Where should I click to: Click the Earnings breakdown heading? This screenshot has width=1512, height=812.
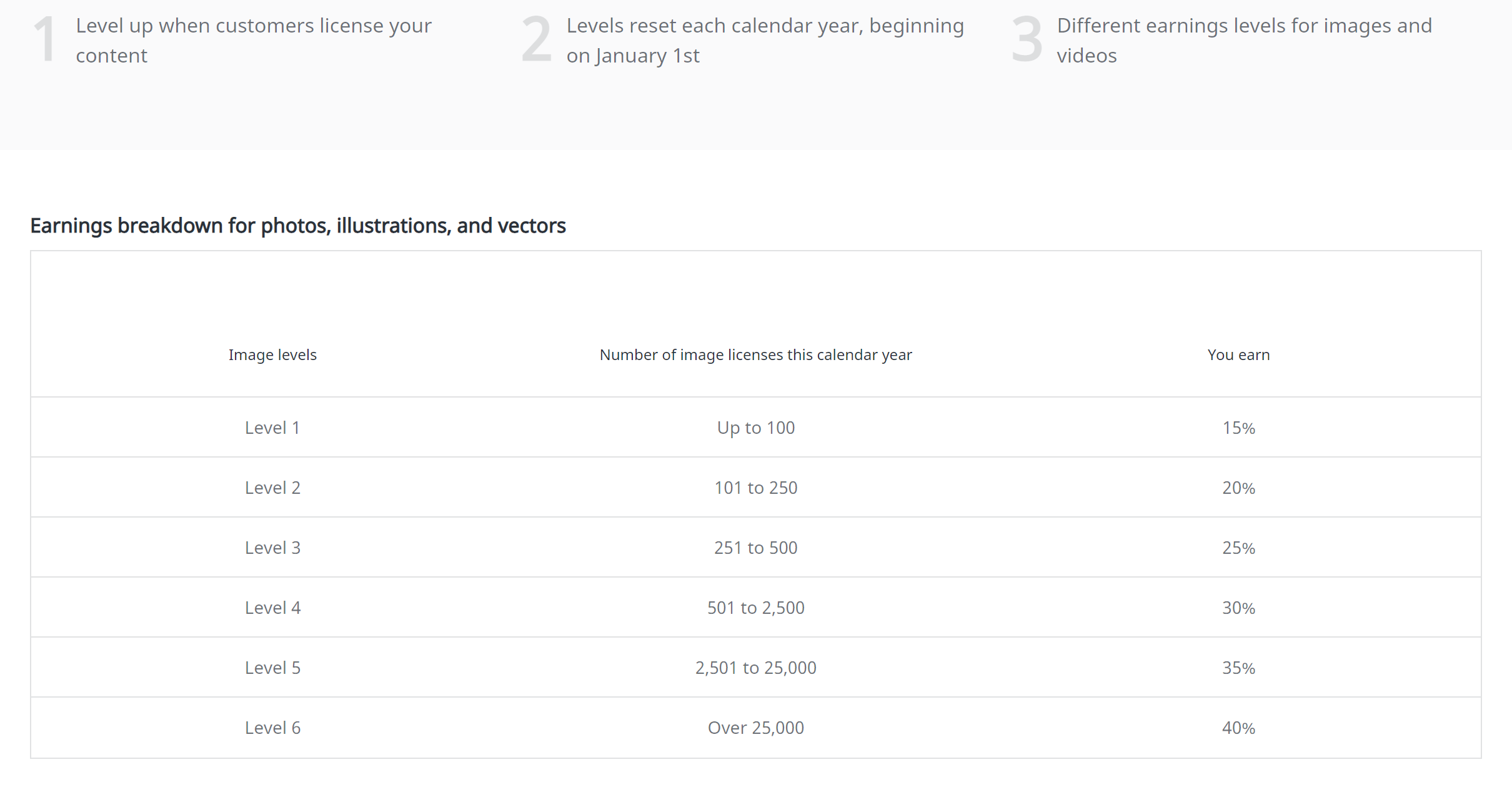298,226
